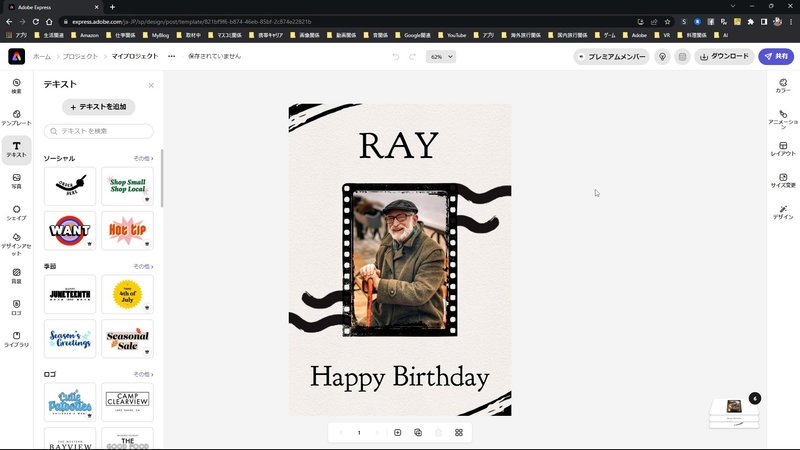Open the 背景 background panel
800x450 pixels.
[16, 276]
